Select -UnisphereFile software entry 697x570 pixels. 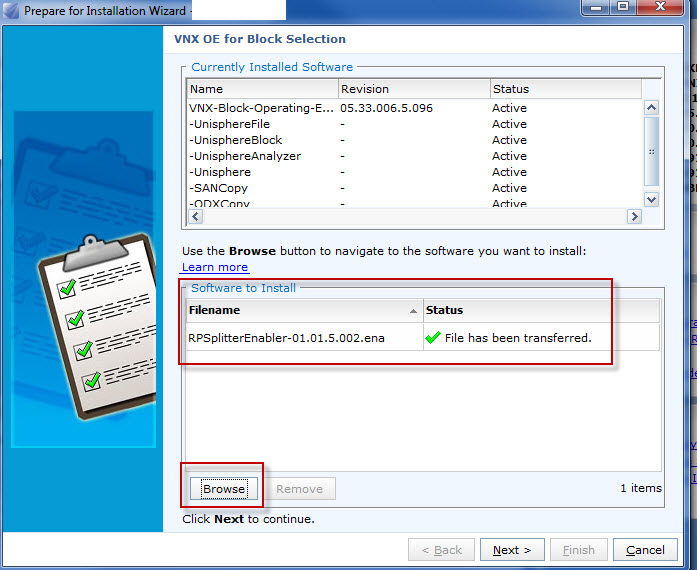pyautogui.click(x=230, y=124)
